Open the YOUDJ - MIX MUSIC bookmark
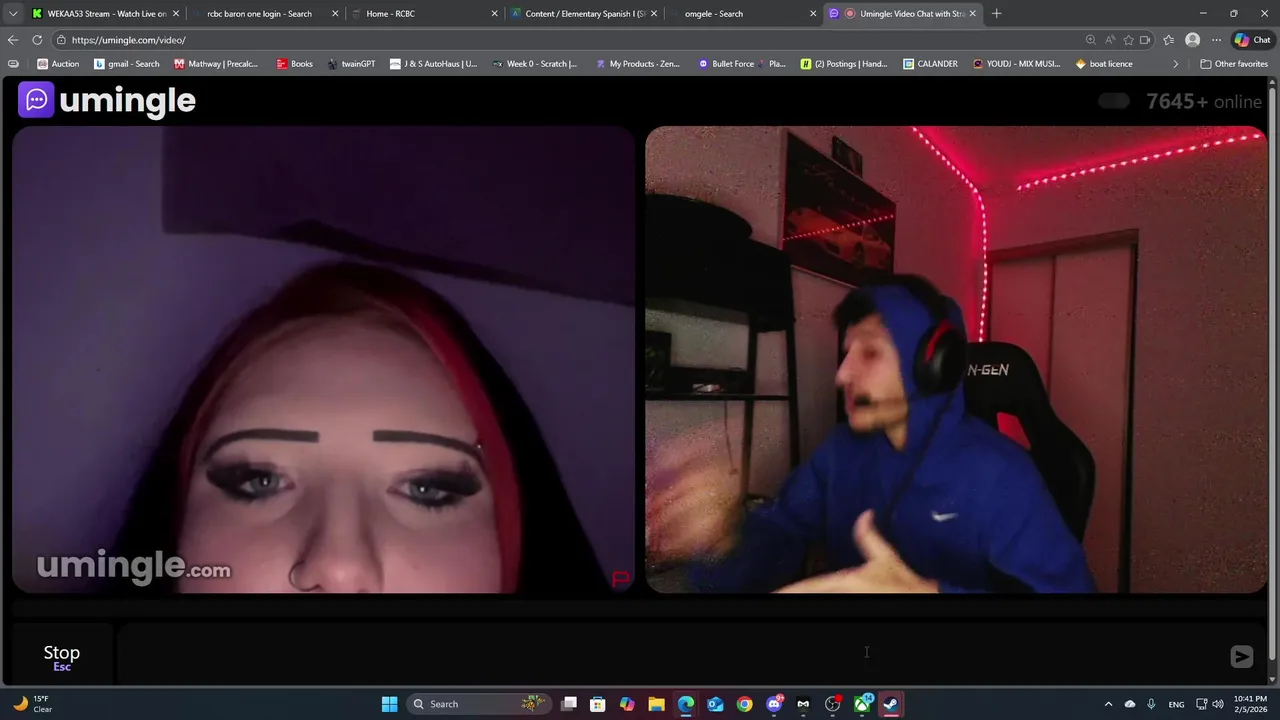 pos(1016,64)
